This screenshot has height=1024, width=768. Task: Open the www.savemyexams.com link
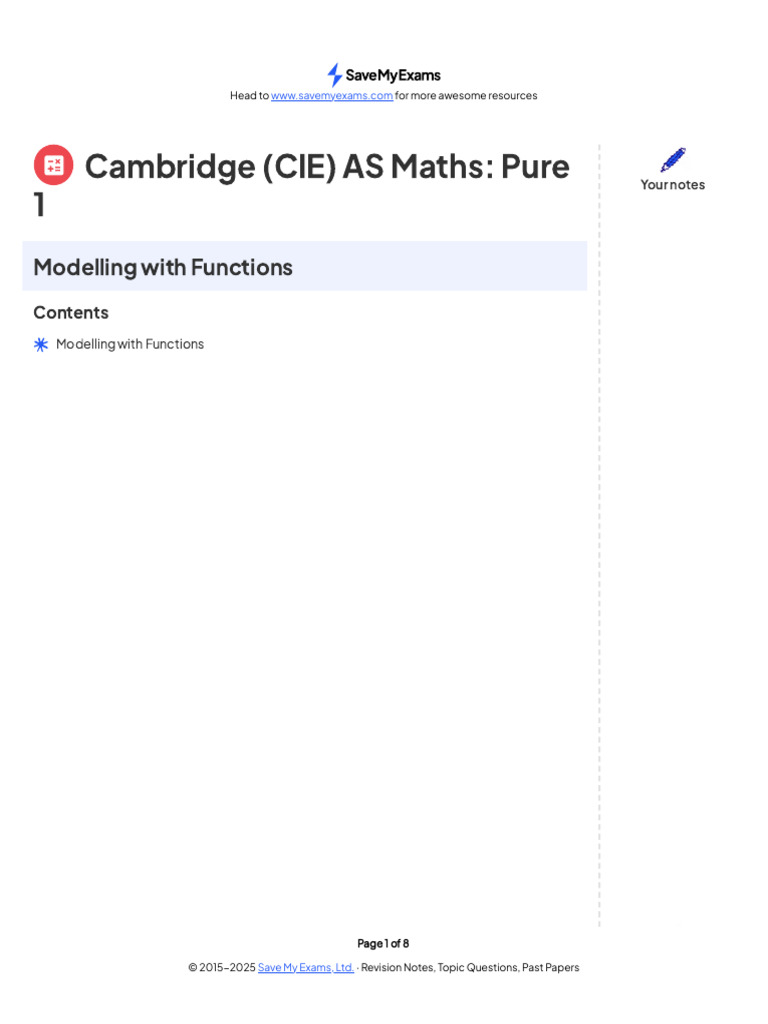tap(332, 96)
